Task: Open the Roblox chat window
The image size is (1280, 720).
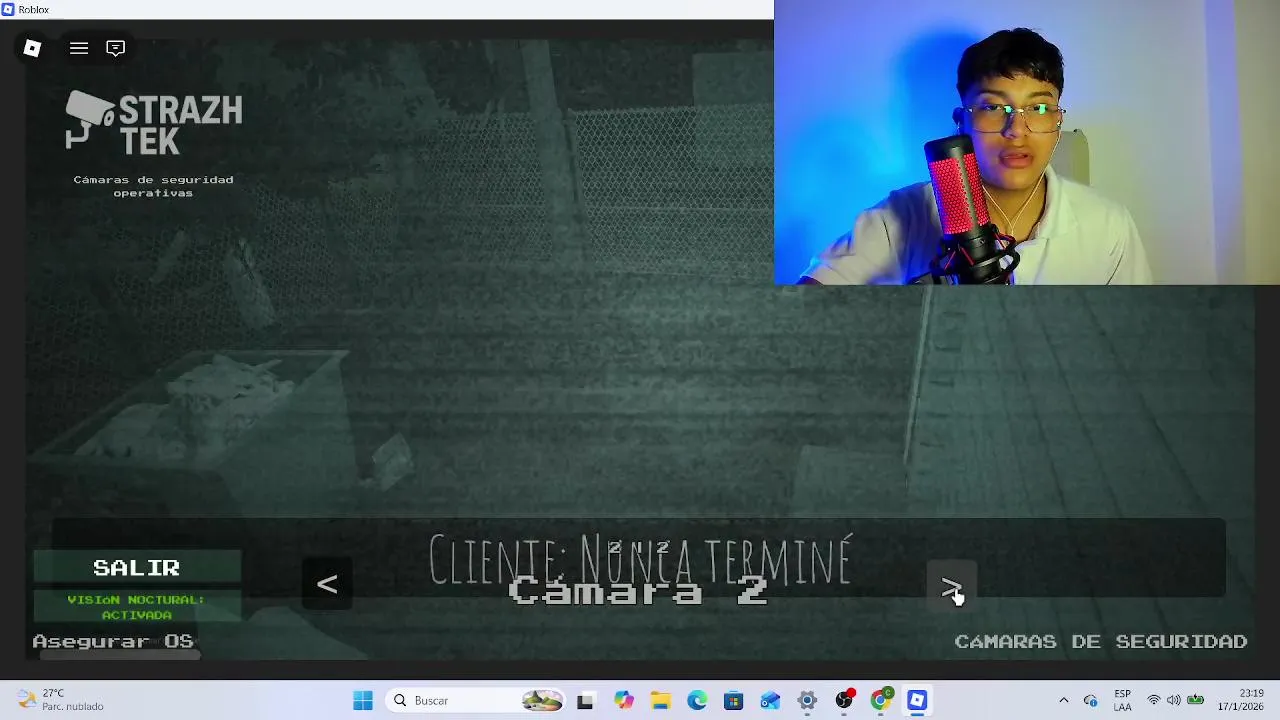Action: click(x=116, y=48)
